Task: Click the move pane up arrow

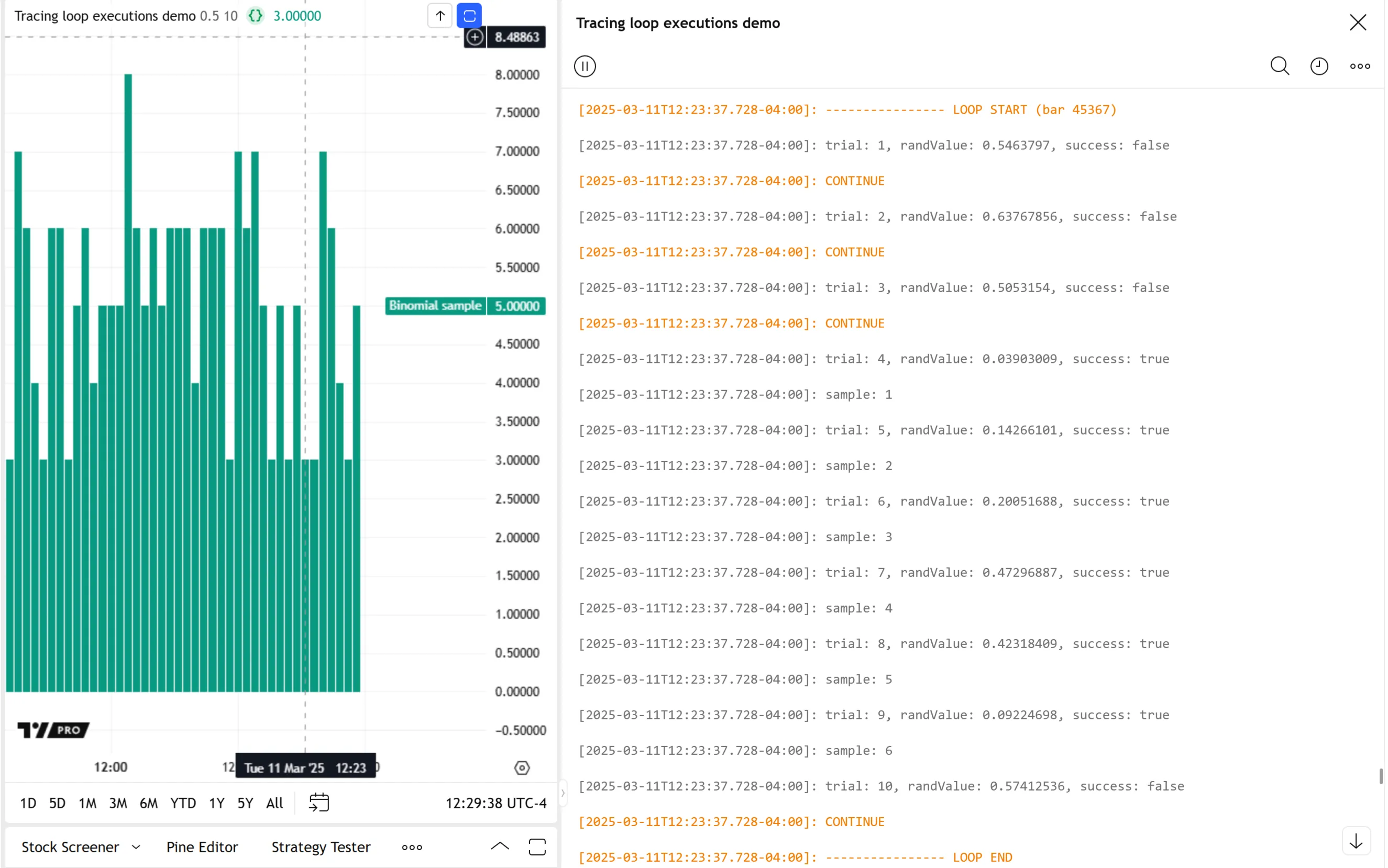Action: click(x=440, y=16)
